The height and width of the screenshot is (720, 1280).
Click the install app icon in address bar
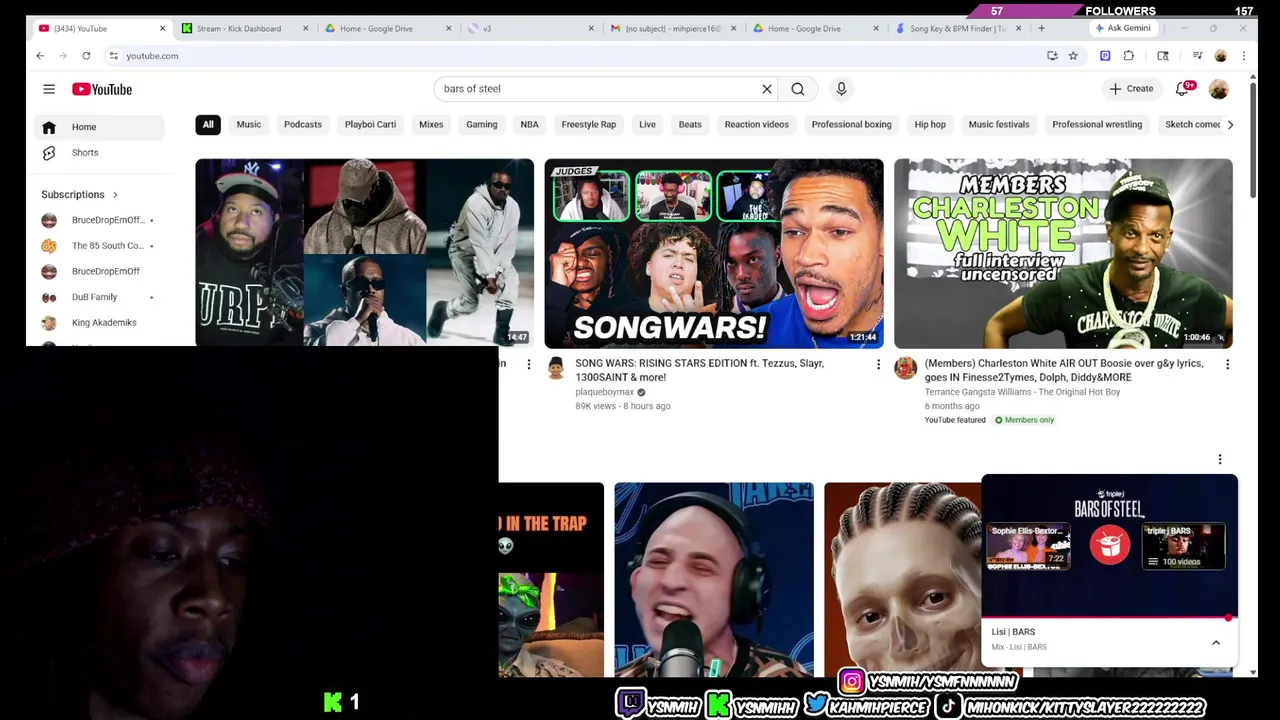point(1052,56)
